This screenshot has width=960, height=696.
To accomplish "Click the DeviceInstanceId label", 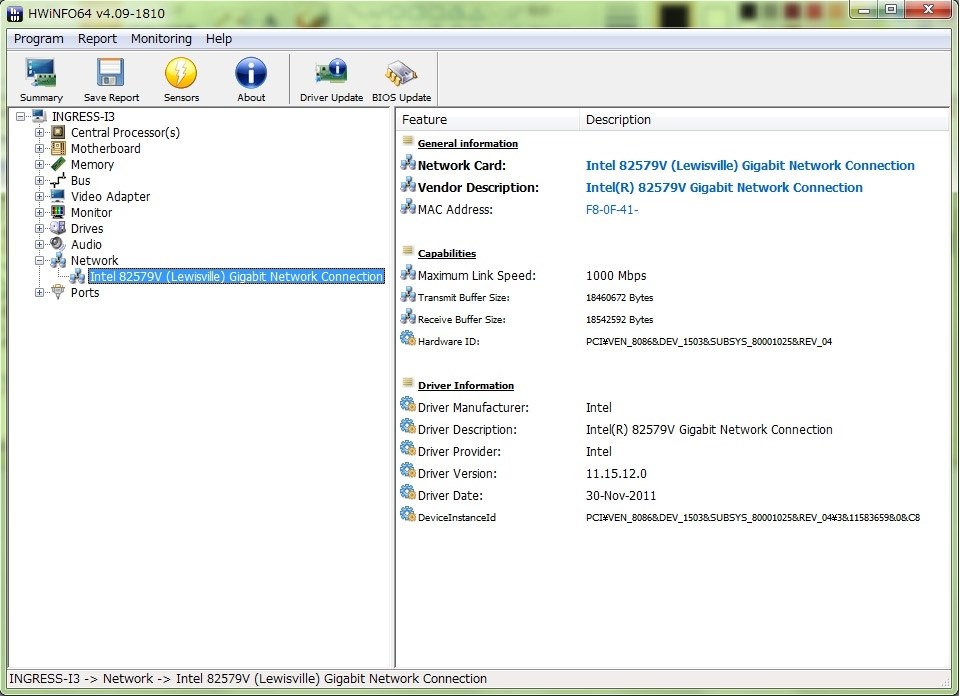I will coord(457,518).
